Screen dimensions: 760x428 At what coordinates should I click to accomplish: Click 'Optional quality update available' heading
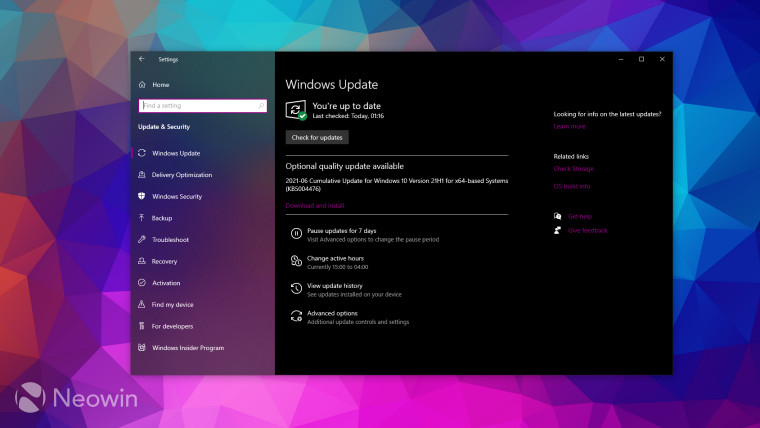click(x=345, y=166)
